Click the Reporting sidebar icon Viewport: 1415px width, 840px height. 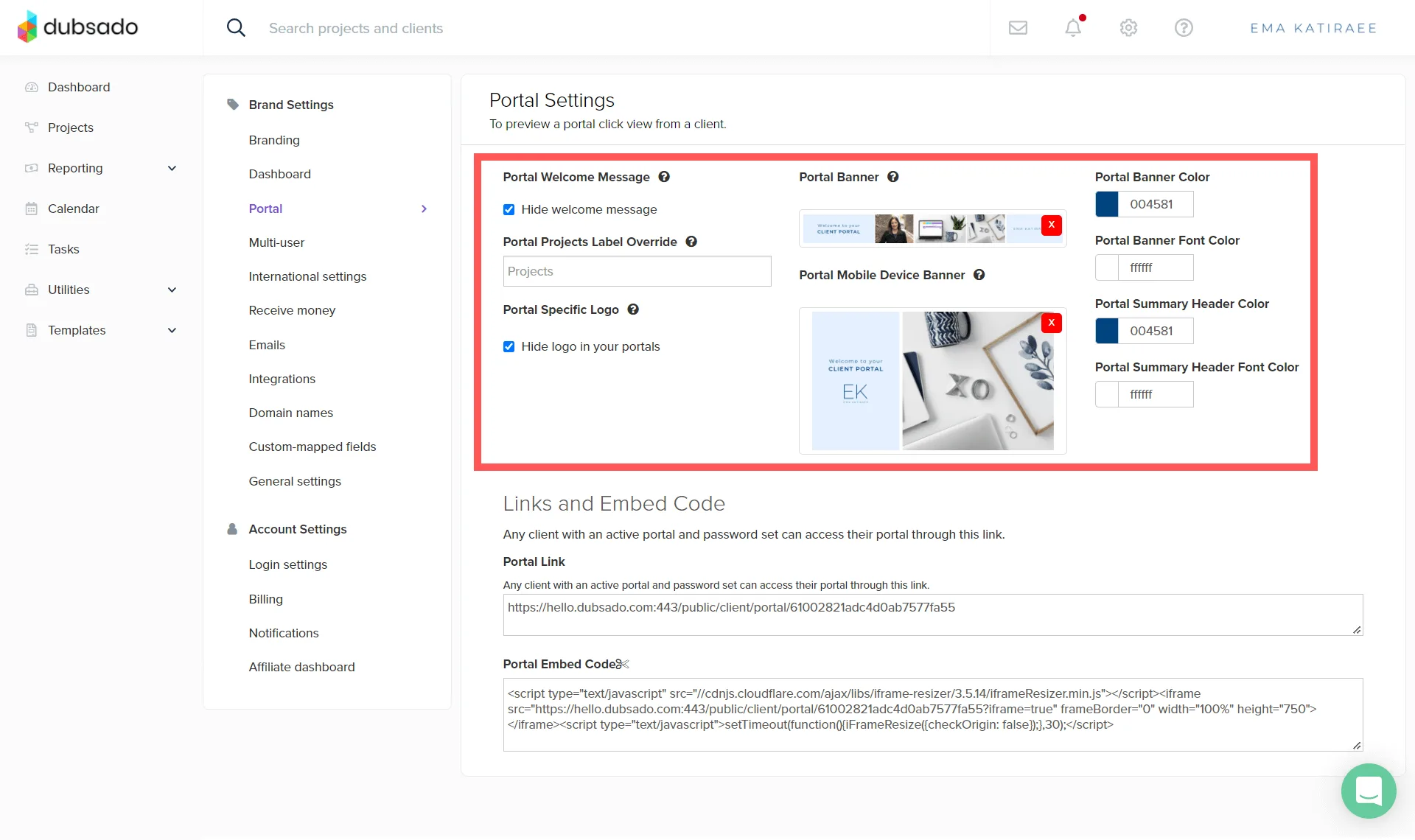[32, 168]
